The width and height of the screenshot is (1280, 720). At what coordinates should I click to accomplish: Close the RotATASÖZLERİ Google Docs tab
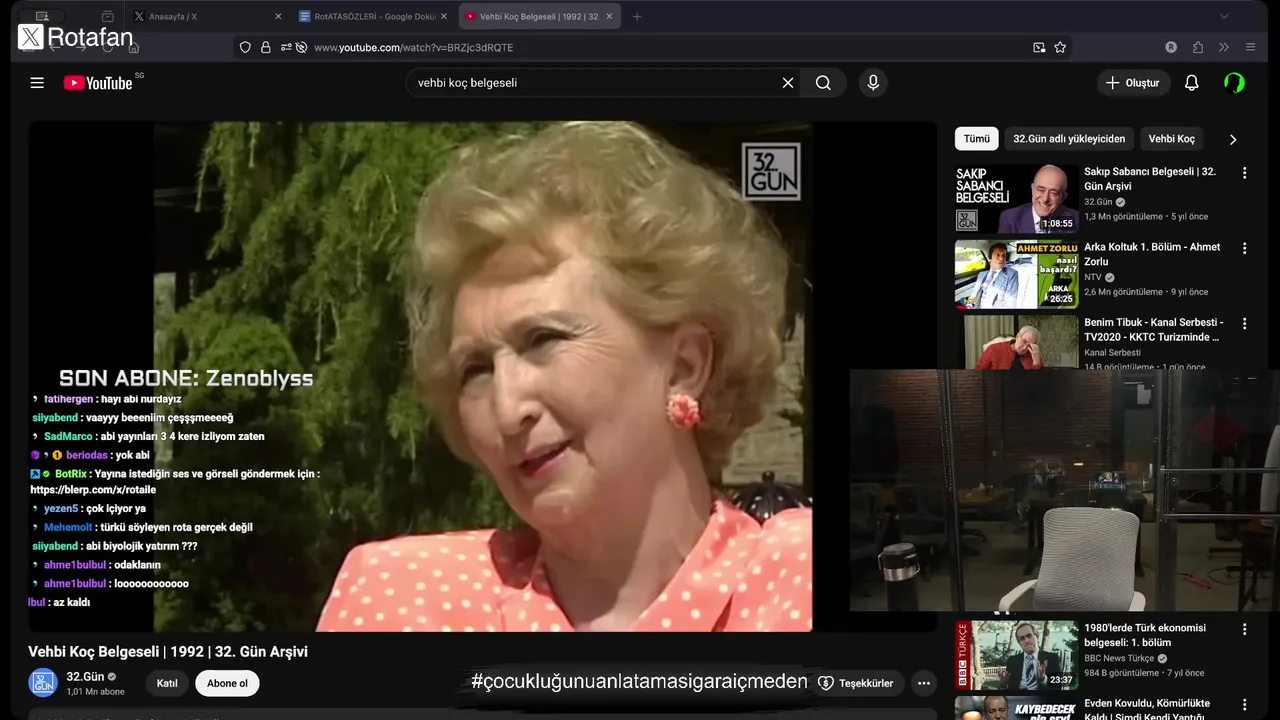pyautogui.click(x=443, y=16)
